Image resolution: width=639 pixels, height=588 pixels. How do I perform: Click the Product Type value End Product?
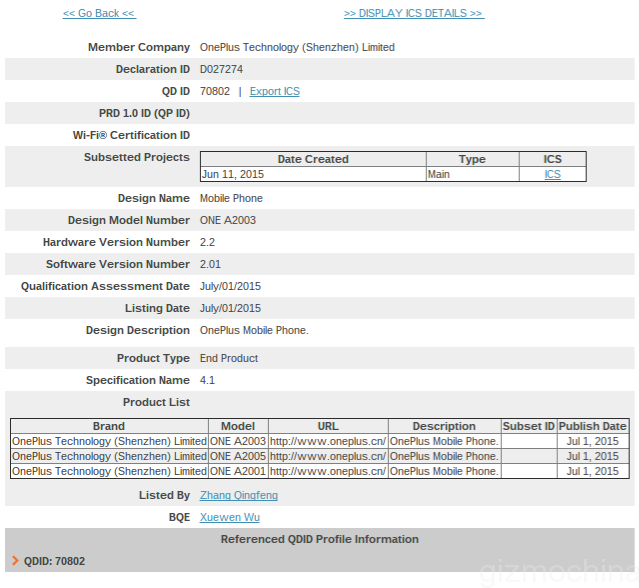pyautogui.click(x=229, y=358)
